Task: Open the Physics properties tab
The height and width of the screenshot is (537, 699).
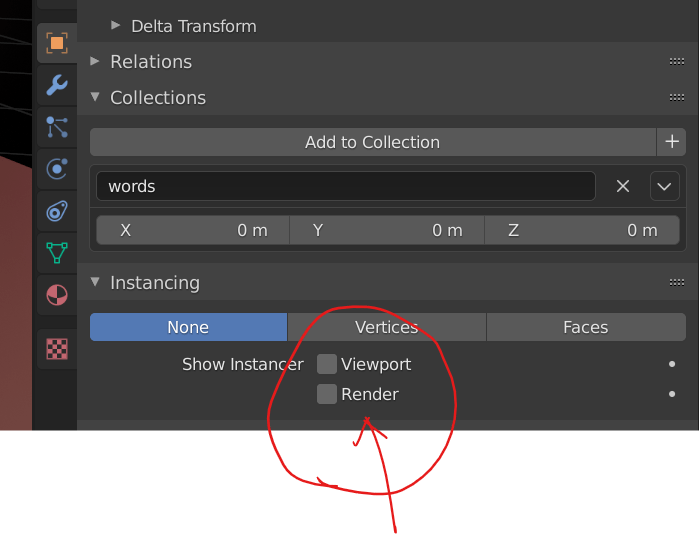Action: tap(57, 168)
